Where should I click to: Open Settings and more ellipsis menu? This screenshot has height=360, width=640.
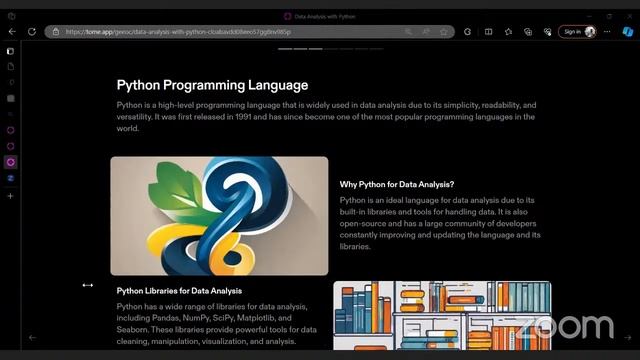click(x=607, y=31)
